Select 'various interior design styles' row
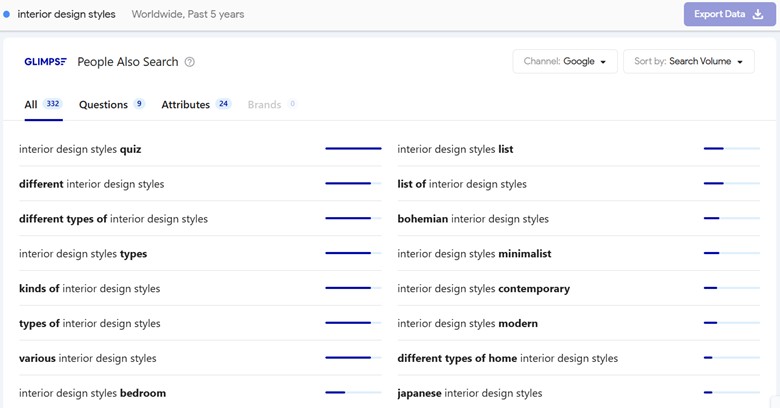Image resolution: width=780 pixels, height=408 pixels. tap(200, 358)
